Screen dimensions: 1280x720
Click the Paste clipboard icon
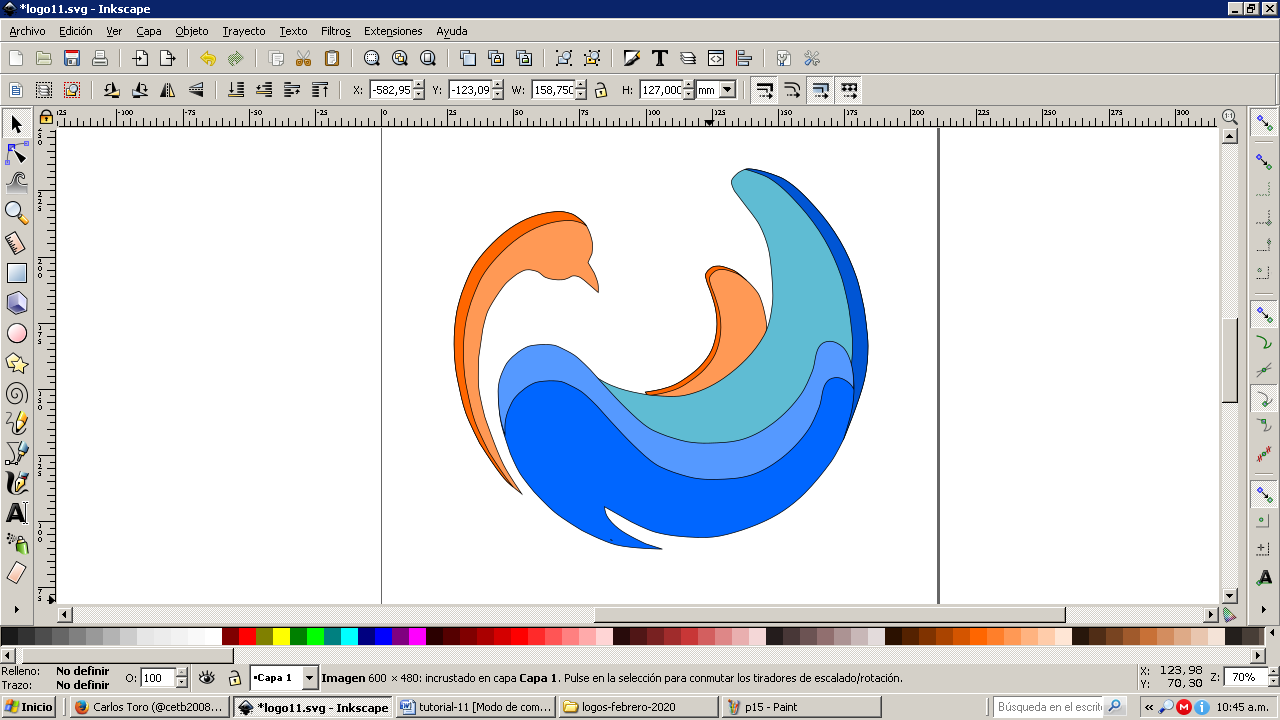(x=332, y=58)
